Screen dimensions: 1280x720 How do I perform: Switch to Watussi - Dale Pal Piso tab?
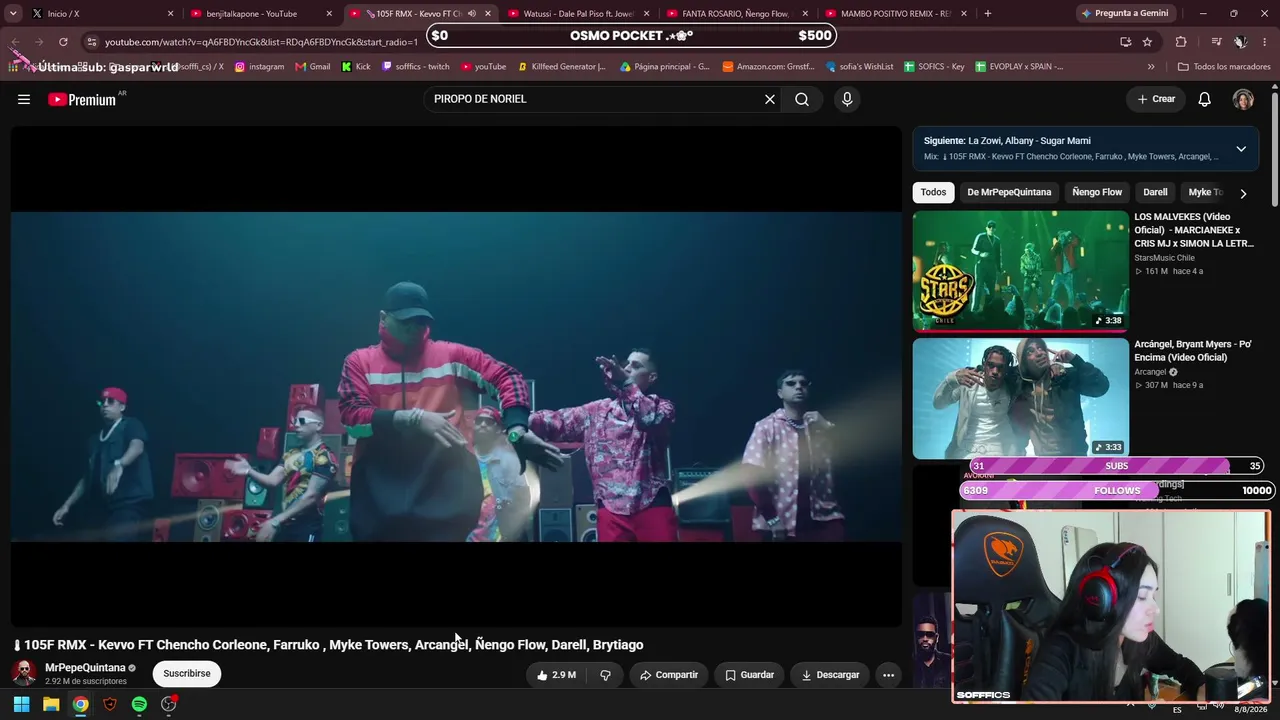tap(578, 14)
